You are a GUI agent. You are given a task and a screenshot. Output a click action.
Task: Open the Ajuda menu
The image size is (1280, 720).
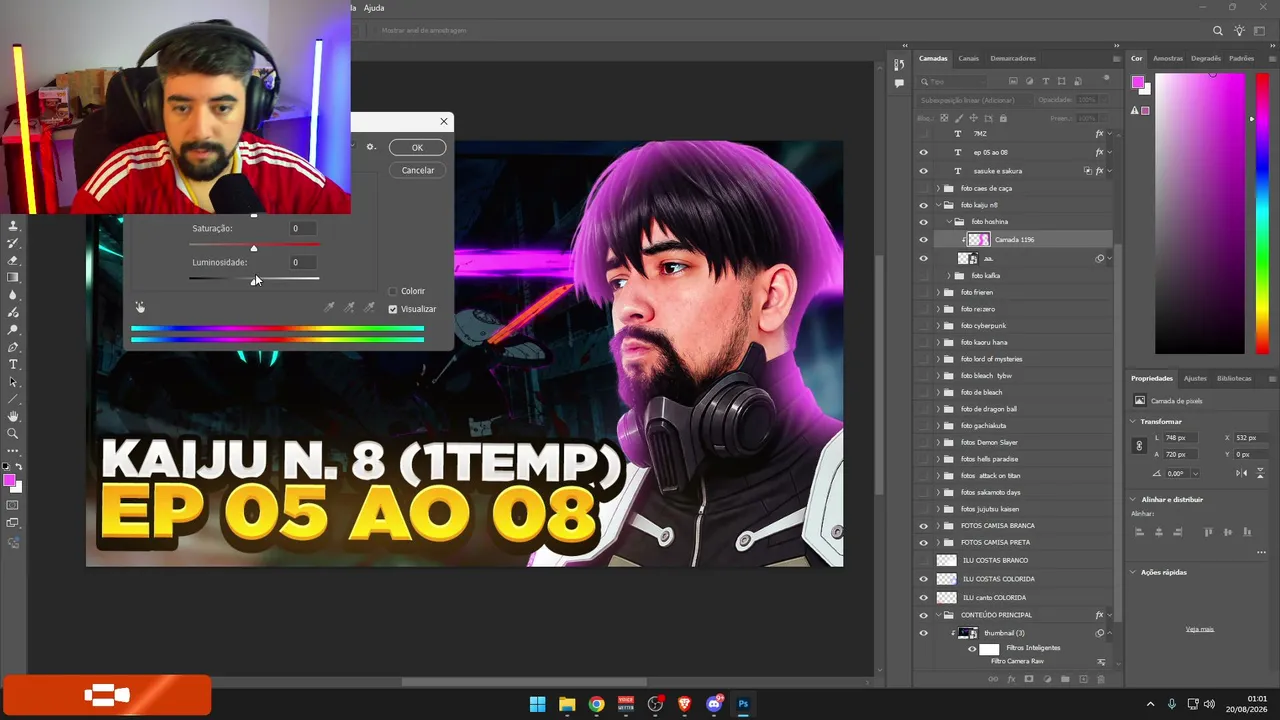(x=374, y=8)
